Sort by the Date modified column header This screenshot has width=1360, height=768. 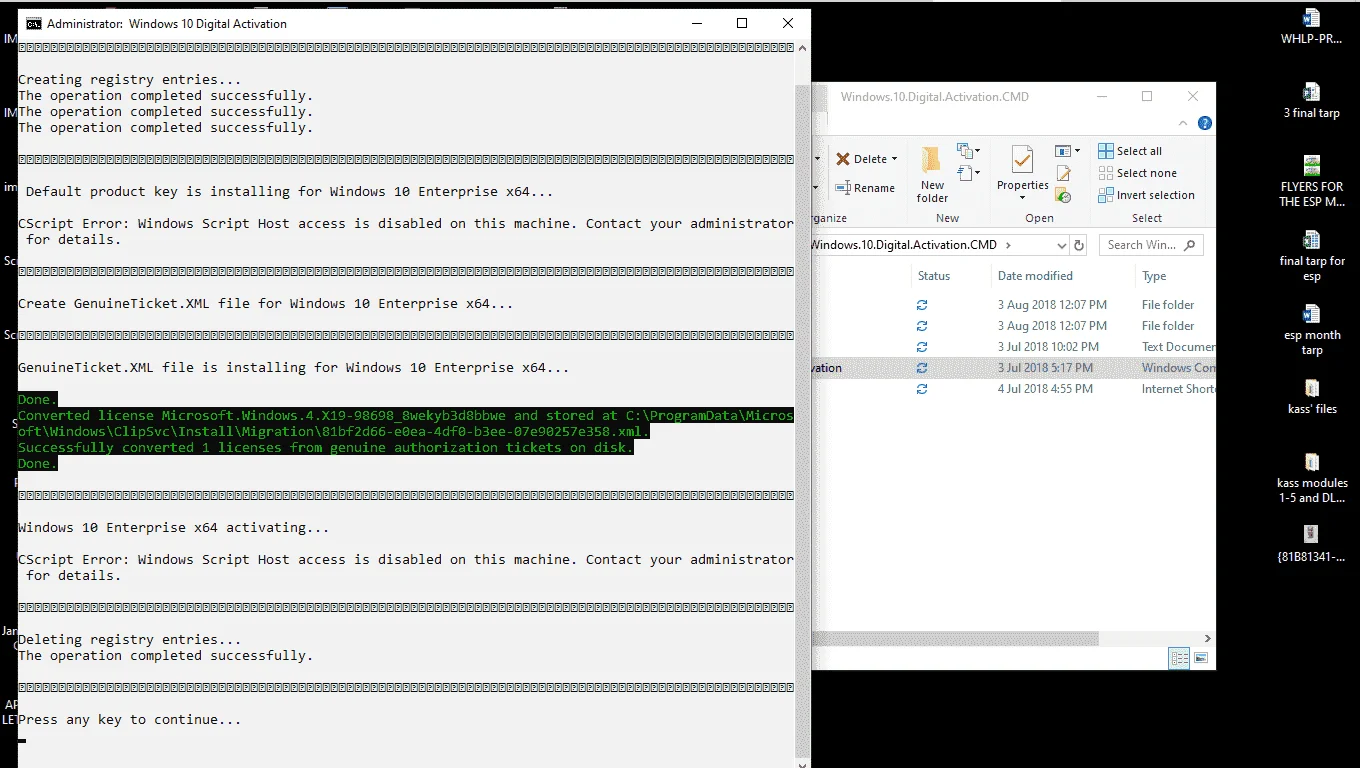(1035, 276)
